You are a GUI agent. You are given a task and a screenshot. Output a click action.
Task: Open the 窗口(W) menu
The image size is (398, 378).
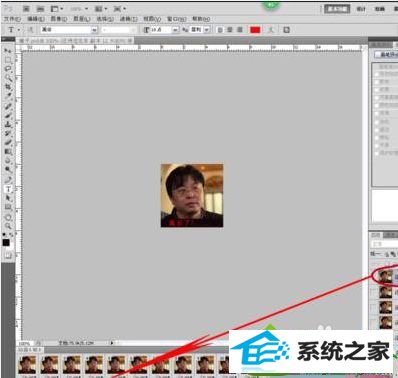pyautogui.click(x=176, y=19)
